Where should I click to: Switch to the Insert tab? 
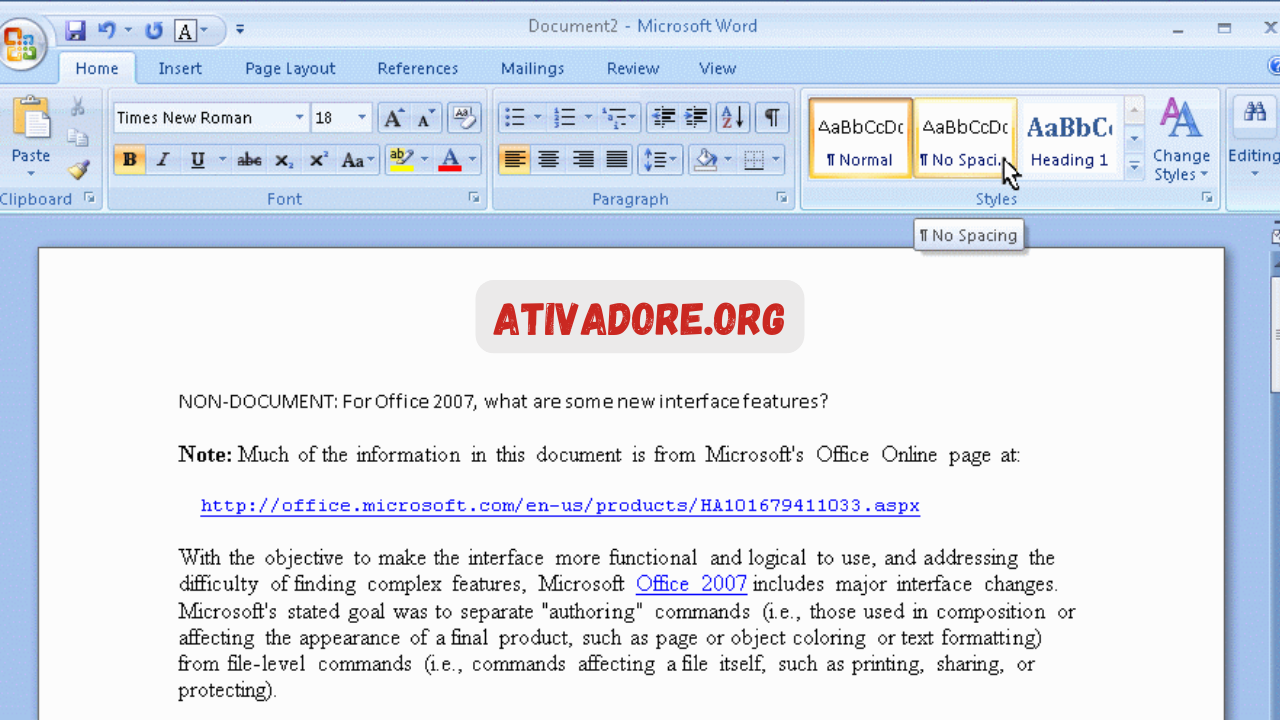click(x=180, y=68)
